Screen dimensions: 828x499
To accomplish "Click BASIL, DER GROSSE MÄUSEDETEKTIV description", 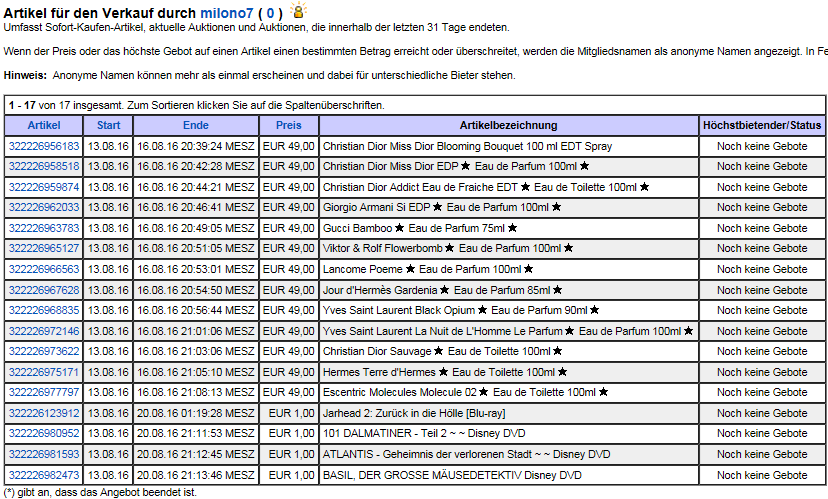I will pyautogui.click(x=452, y=475).
